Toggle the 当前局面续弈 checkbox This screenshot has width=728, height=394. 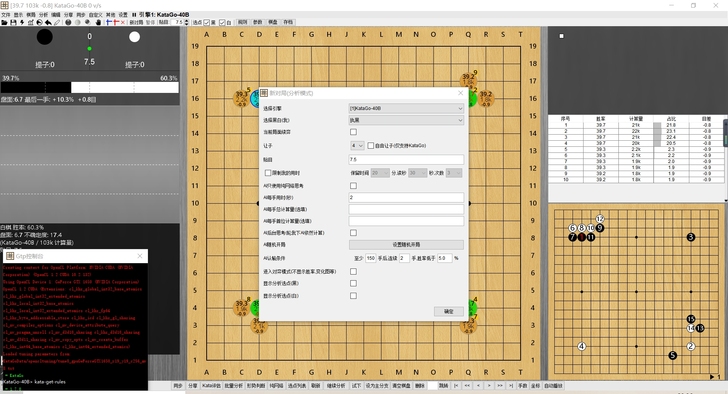click(x=353, y=132)
